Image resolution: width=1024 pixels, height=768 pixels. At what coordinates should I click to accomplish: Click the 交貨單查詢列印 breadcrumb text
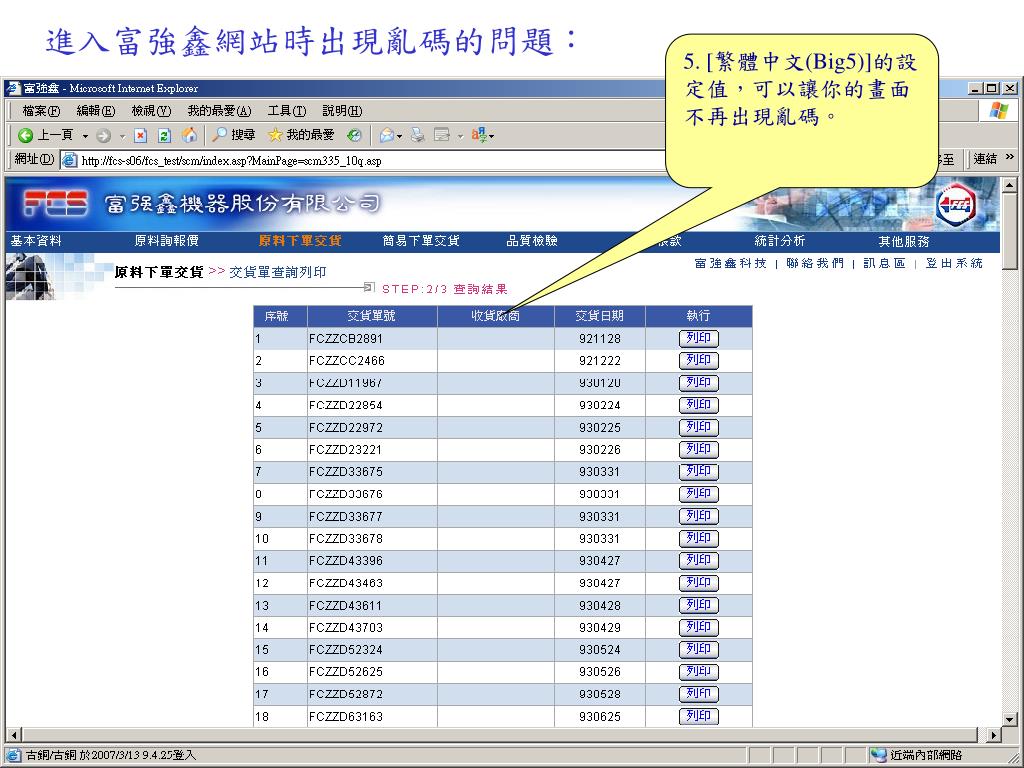[x=278, y=272]
